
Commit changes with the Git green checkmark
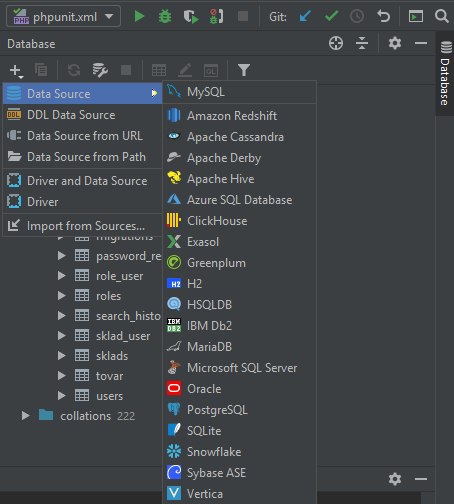[331, 16]
